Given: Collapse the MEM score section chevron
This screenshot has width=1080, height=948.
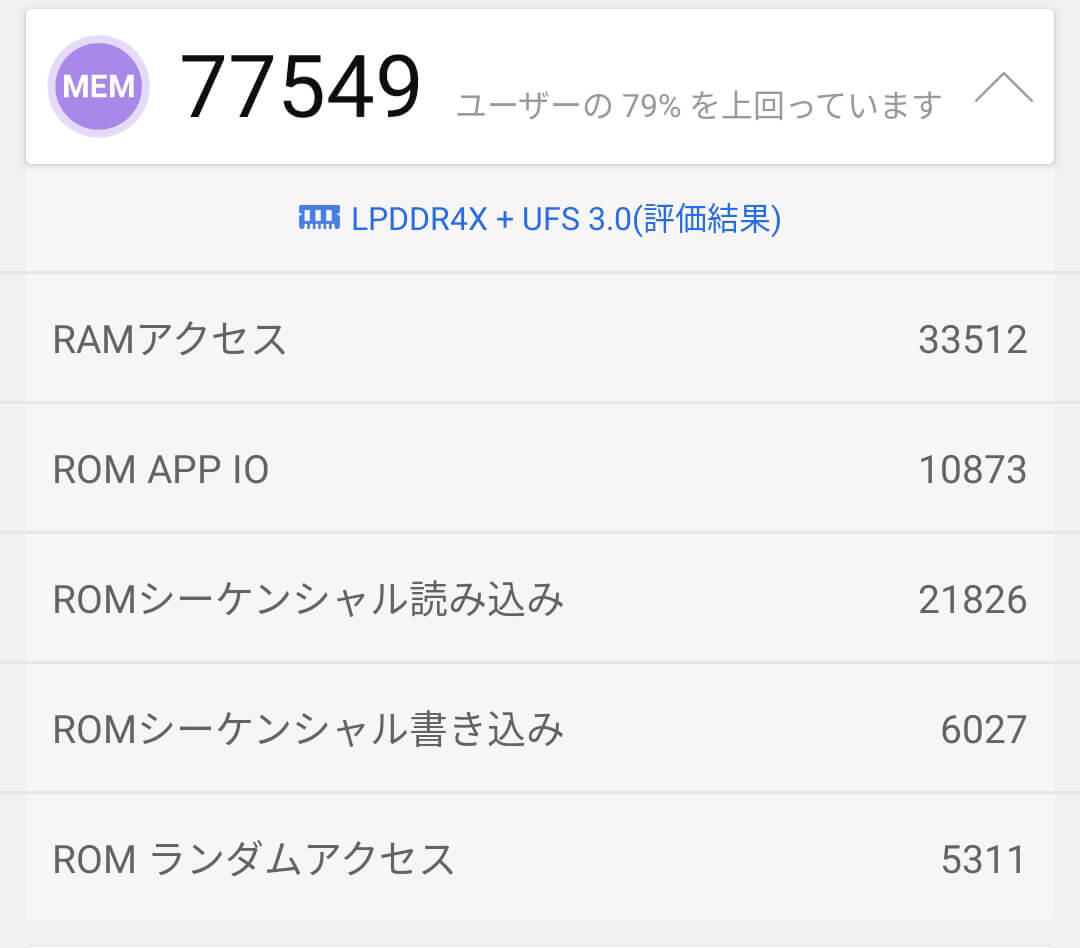Looking at the screenshot, I should coord(1004,88).
